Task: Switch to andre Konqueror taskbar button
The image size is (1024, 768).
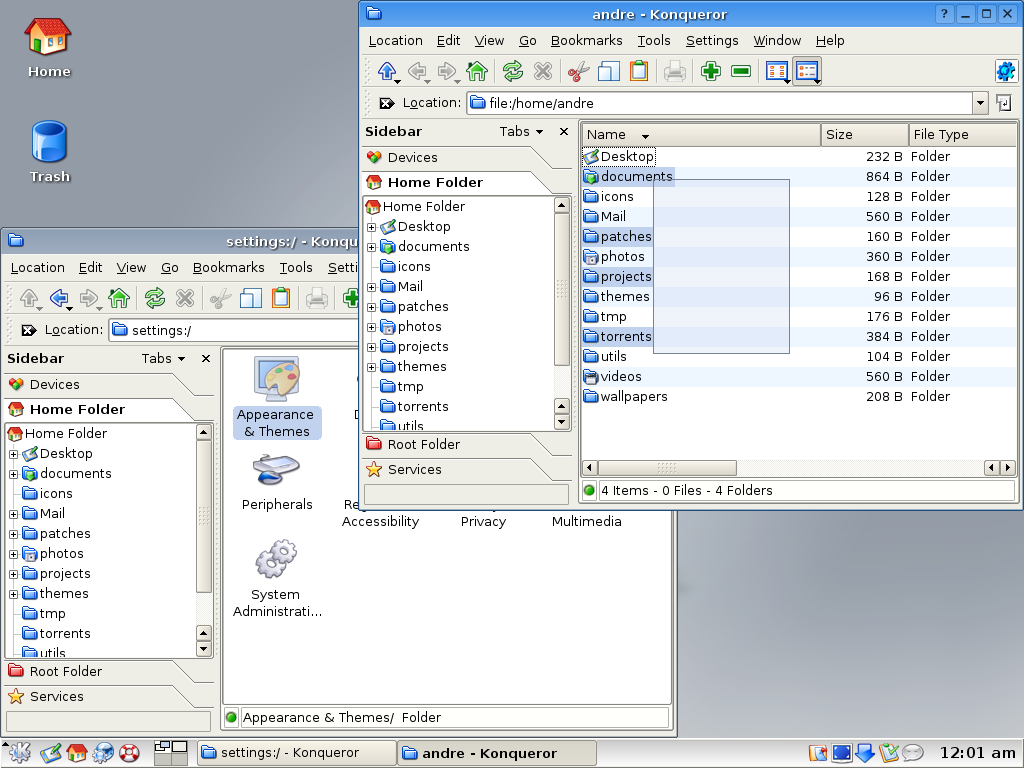Action: 497,753
